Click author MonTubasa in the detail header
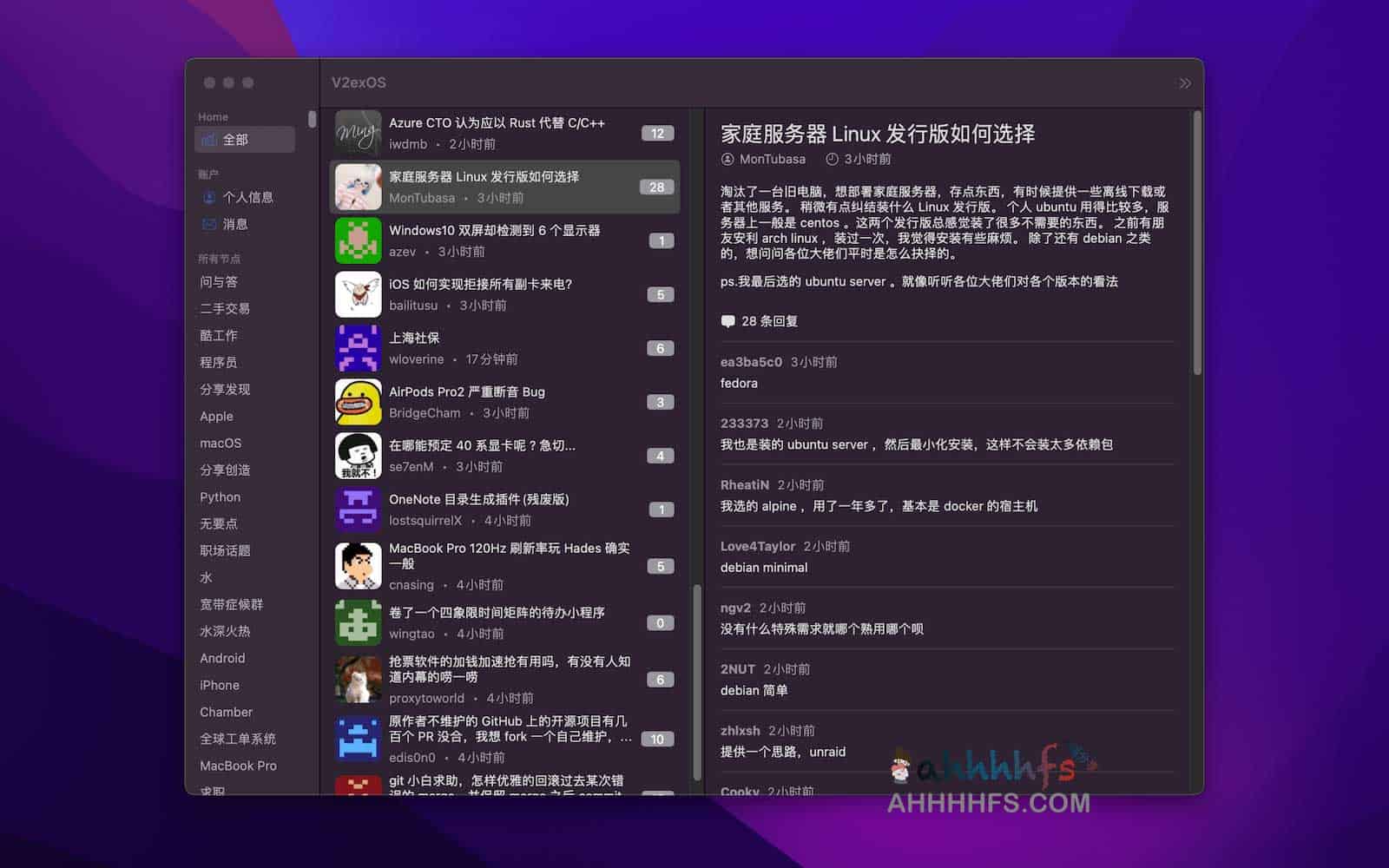The image size is (1389, 868). coord(773,160)
